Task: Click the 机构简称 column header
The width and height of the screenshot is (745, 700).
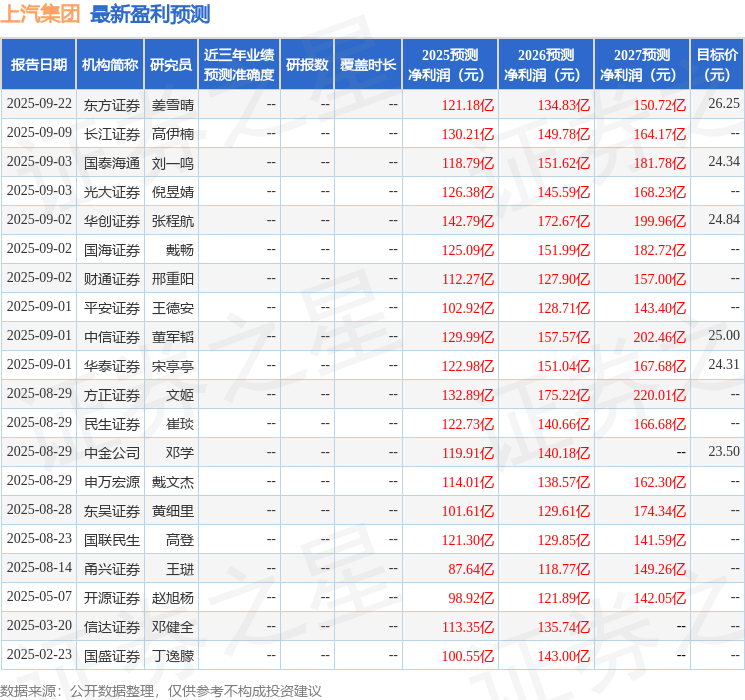Action: (110, 65)
